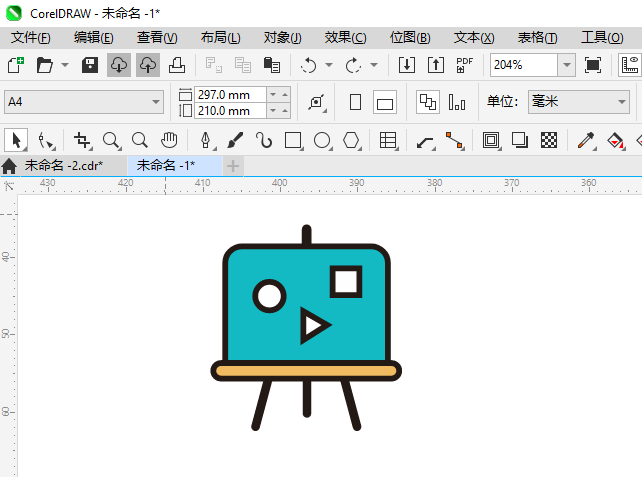Viewport: 642px width, 477px height.
Task: Select Landscape page orientation
Action: pos(385,102)
